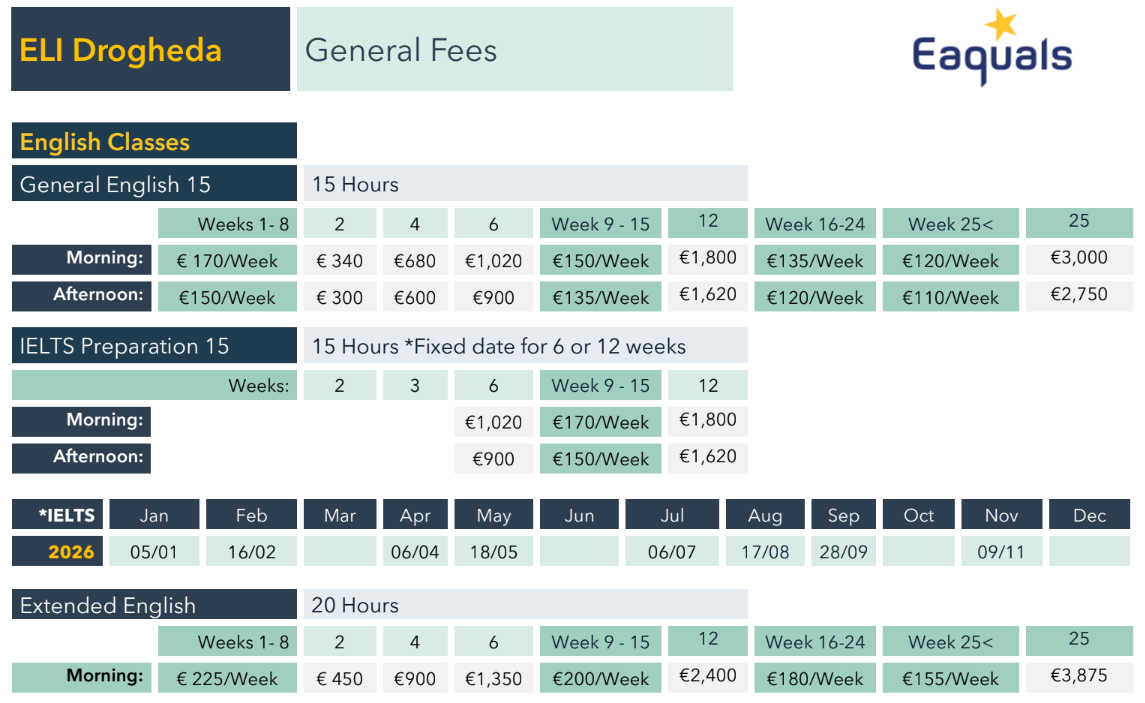
Task: Click the € 225/Week rate cell
Action: (227, 678)
